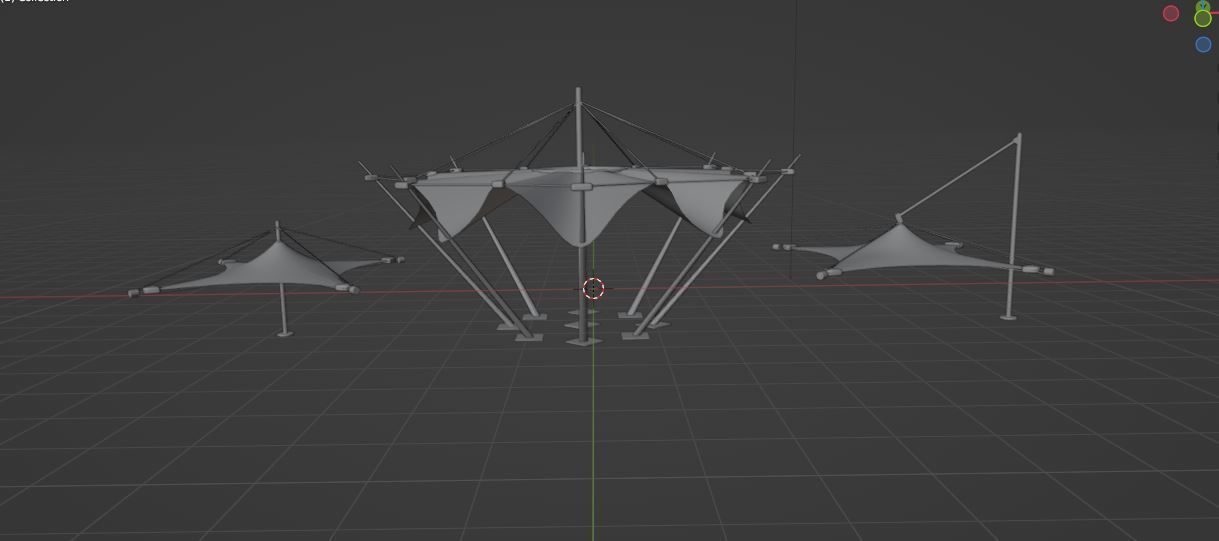1219x541 pixels.
Task: Select the tall angled post of right shade sail
Action: coord(1014,225)
